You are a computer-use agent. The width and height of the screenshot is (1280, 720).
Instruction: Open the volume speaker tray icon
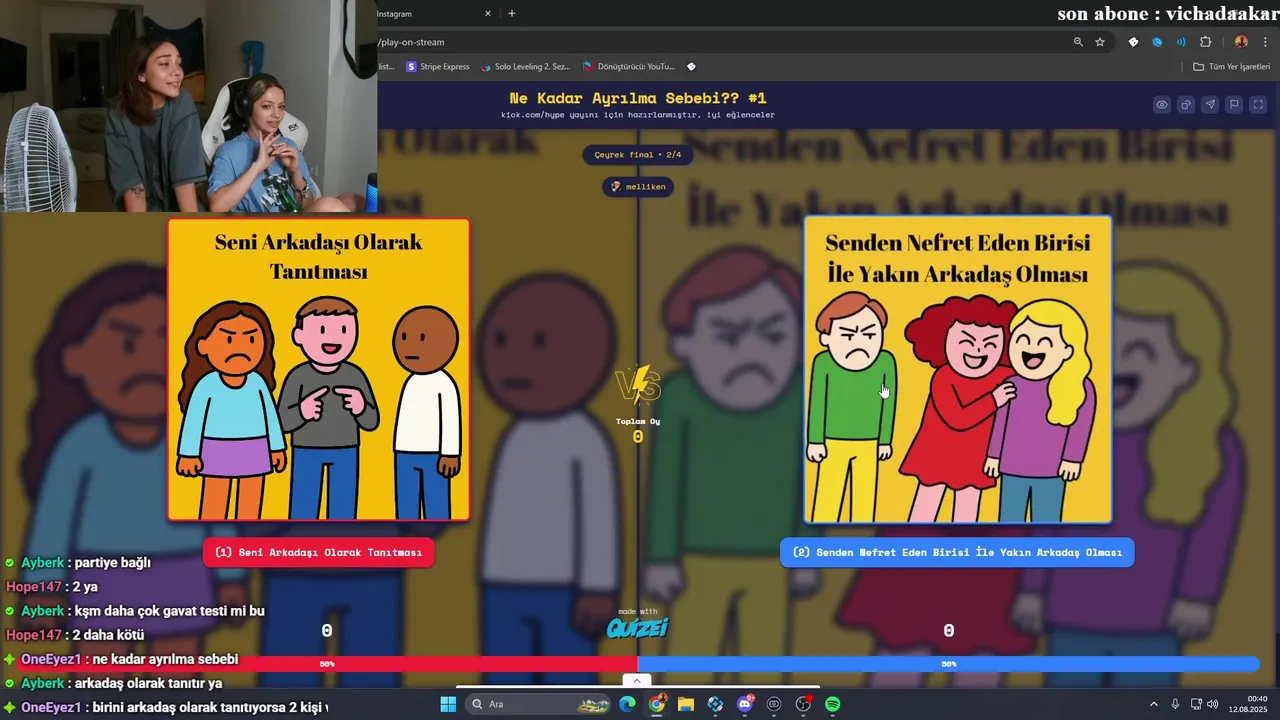pyautogui.click(x=1213, y=704)
